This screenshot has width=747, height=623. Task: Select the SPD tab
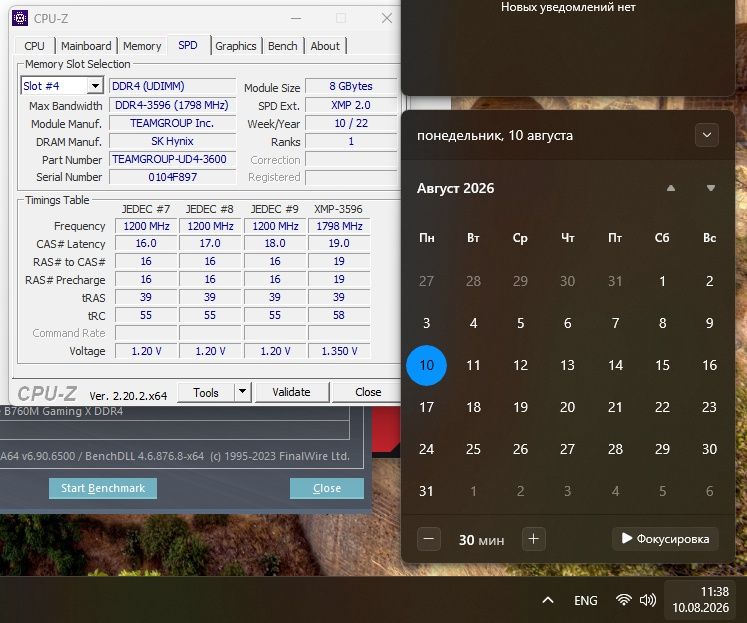[188, 45]
